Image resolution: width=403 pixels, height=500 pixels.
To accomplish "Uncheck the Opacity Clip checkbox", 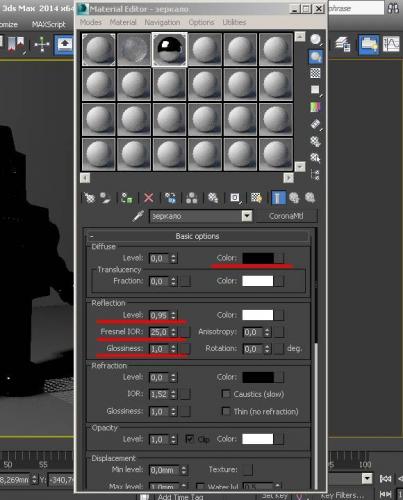I will tap(189, 439).
